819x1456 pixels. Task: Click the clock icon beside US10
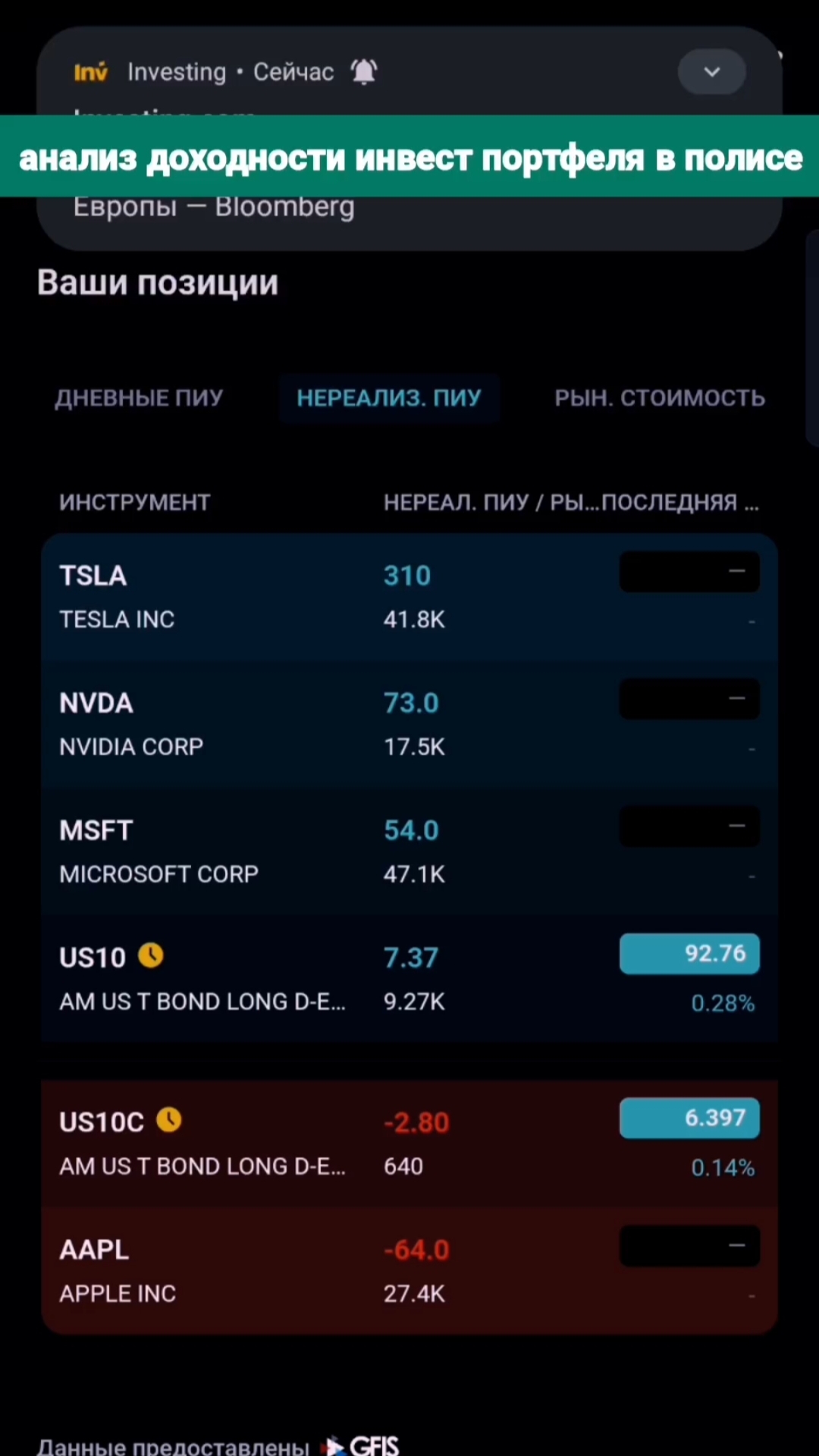(151, 955)
